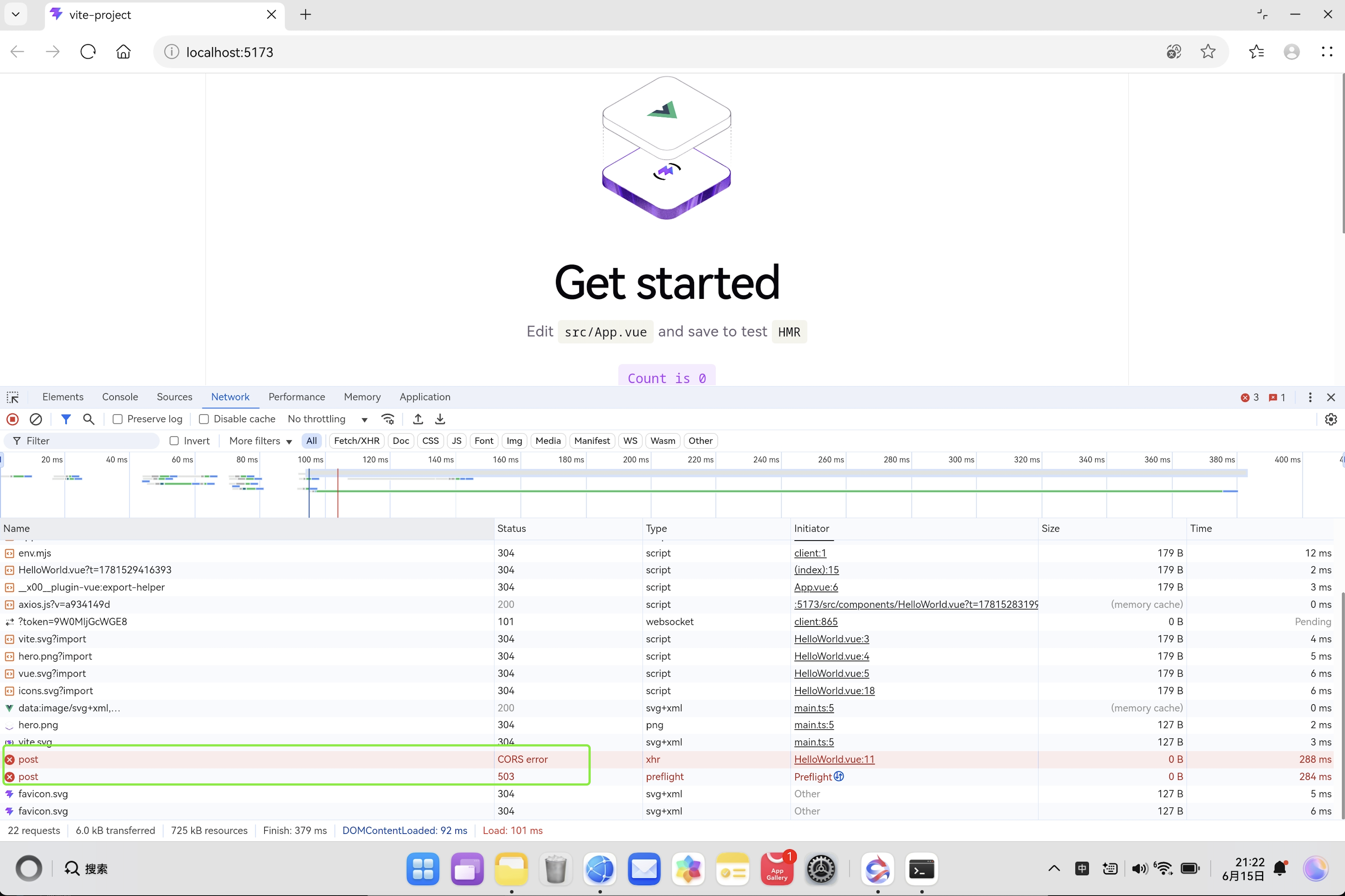1345x896 pixels.
Task: Open the (index):15 initiator link
Action: 816,570
